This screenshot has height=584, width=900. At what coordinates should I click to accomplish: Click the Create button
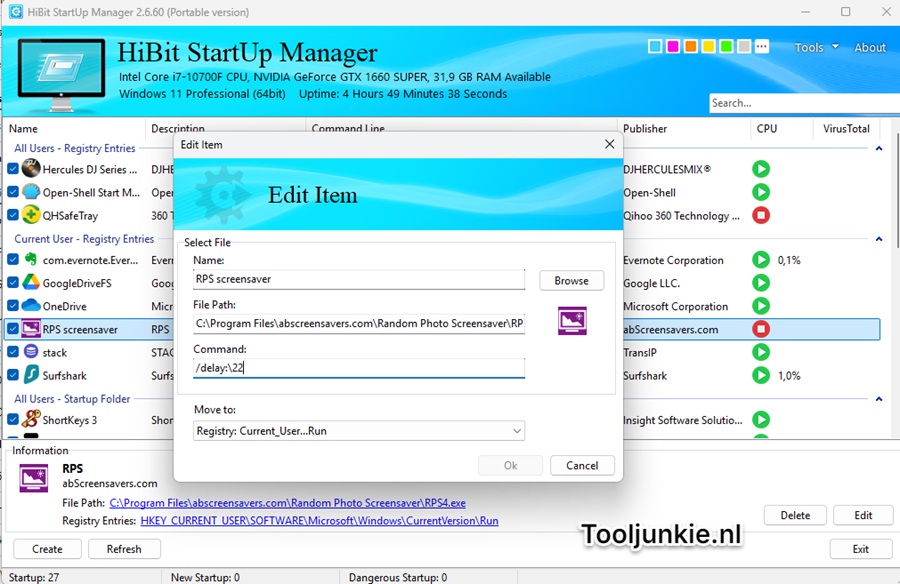pyautogui.click(x=47, y=549)
